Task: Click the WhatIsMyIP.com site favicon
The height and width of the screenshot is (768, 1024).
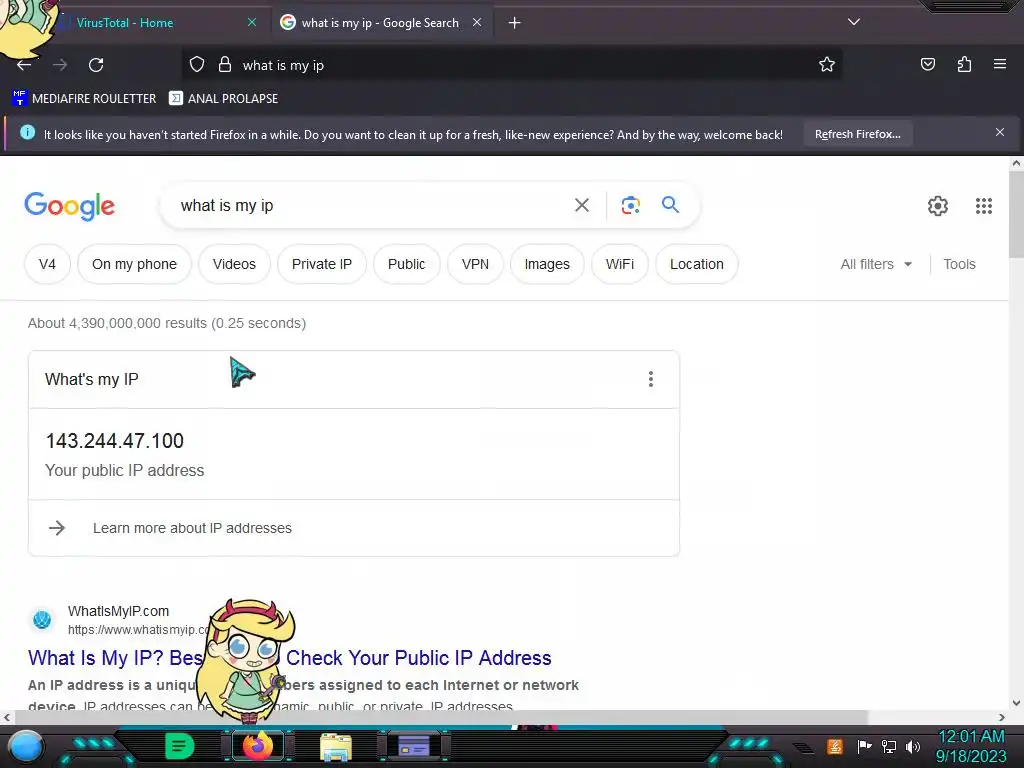Action: click(42, 619)
